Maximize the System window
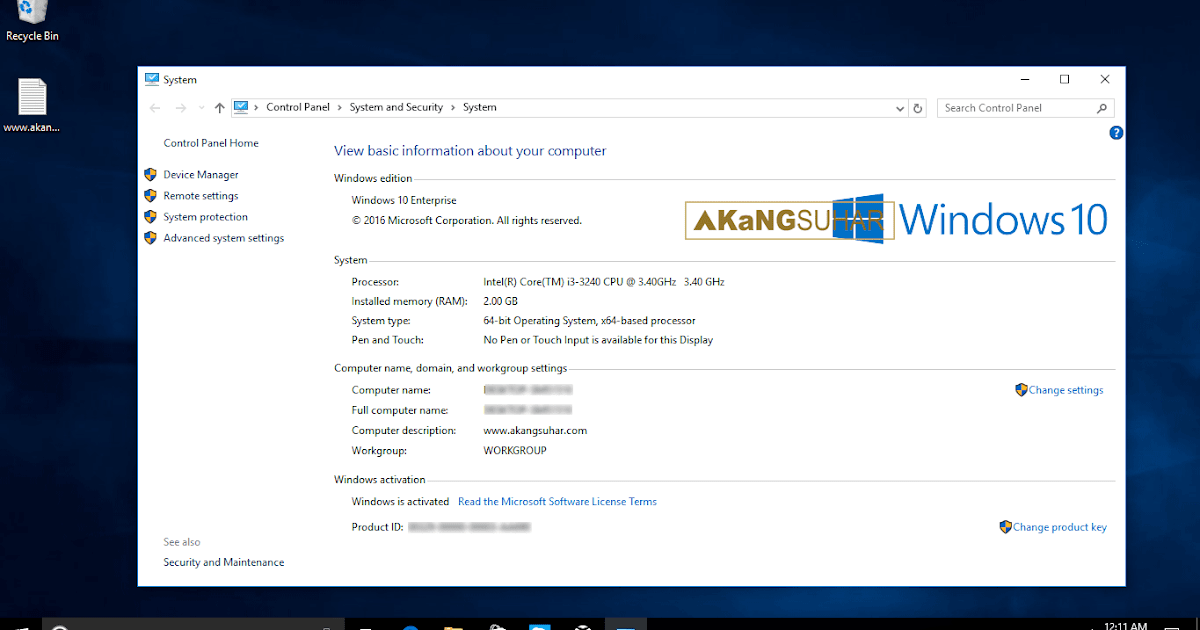1200x630 pixels. [1064, 79]
